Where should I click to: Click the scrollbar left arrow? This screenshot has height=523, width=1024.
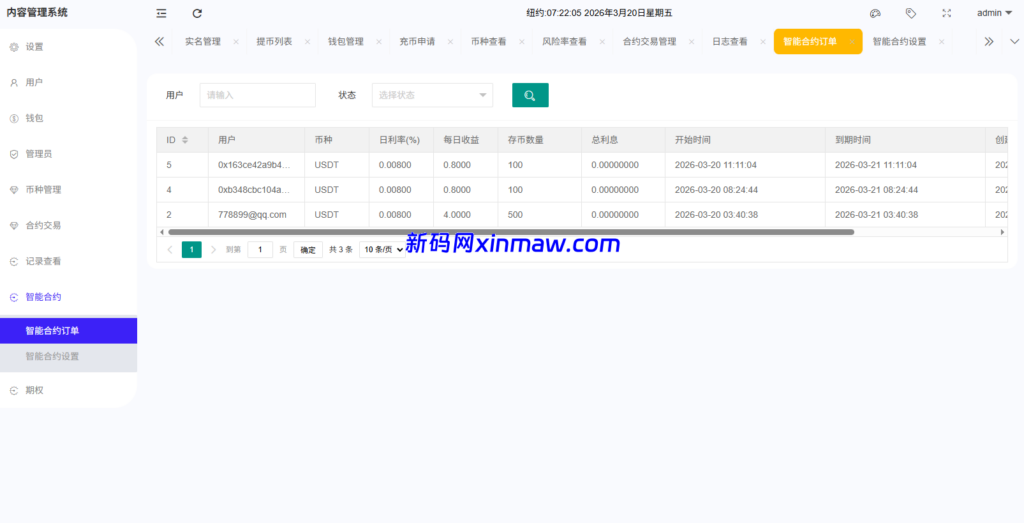coord(161,232)
